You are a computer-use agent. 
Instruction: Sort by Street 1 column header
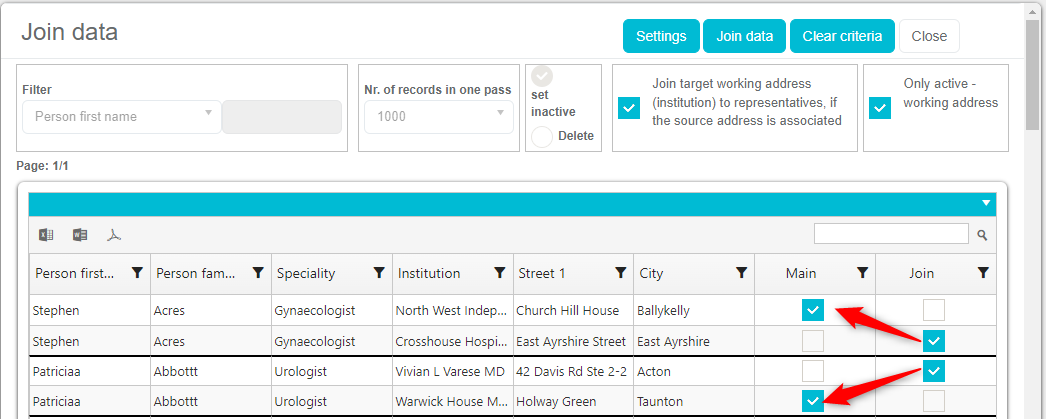coord(561,273)
